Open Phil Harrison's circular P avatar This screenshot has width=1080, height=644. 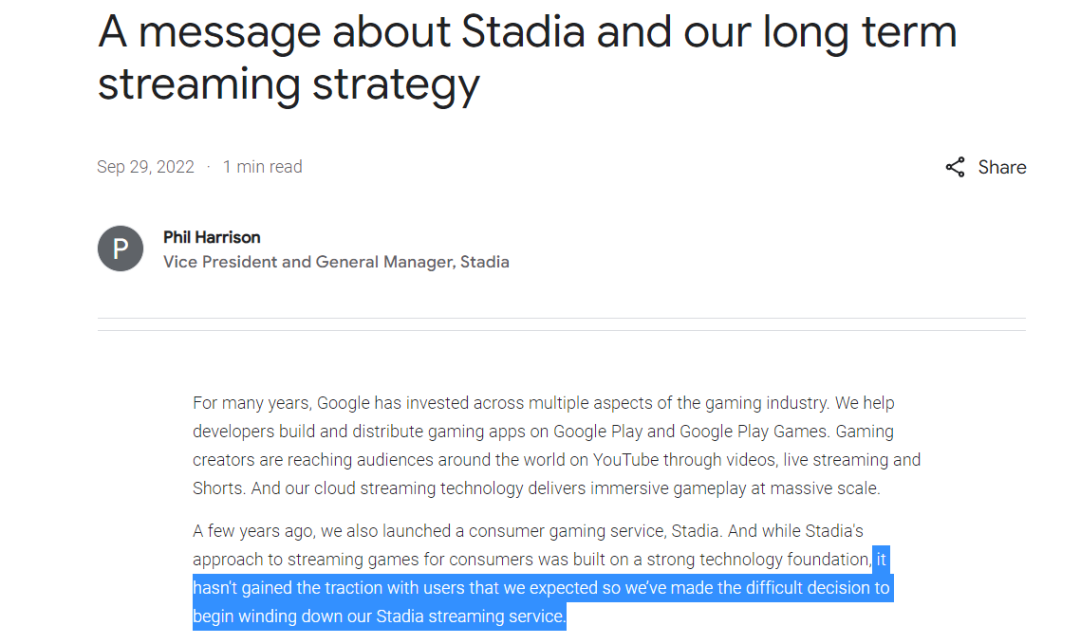pyautogui.click(x=121, y=249)
